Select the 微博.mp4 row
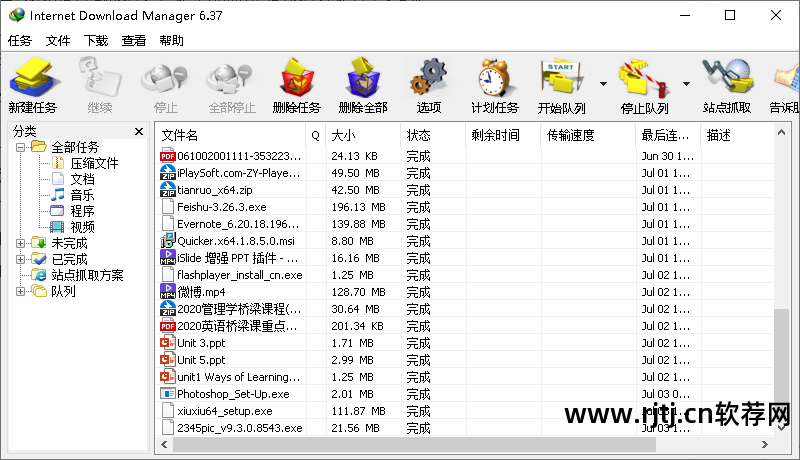The image size is (800, 460). (x=464, y=292)
